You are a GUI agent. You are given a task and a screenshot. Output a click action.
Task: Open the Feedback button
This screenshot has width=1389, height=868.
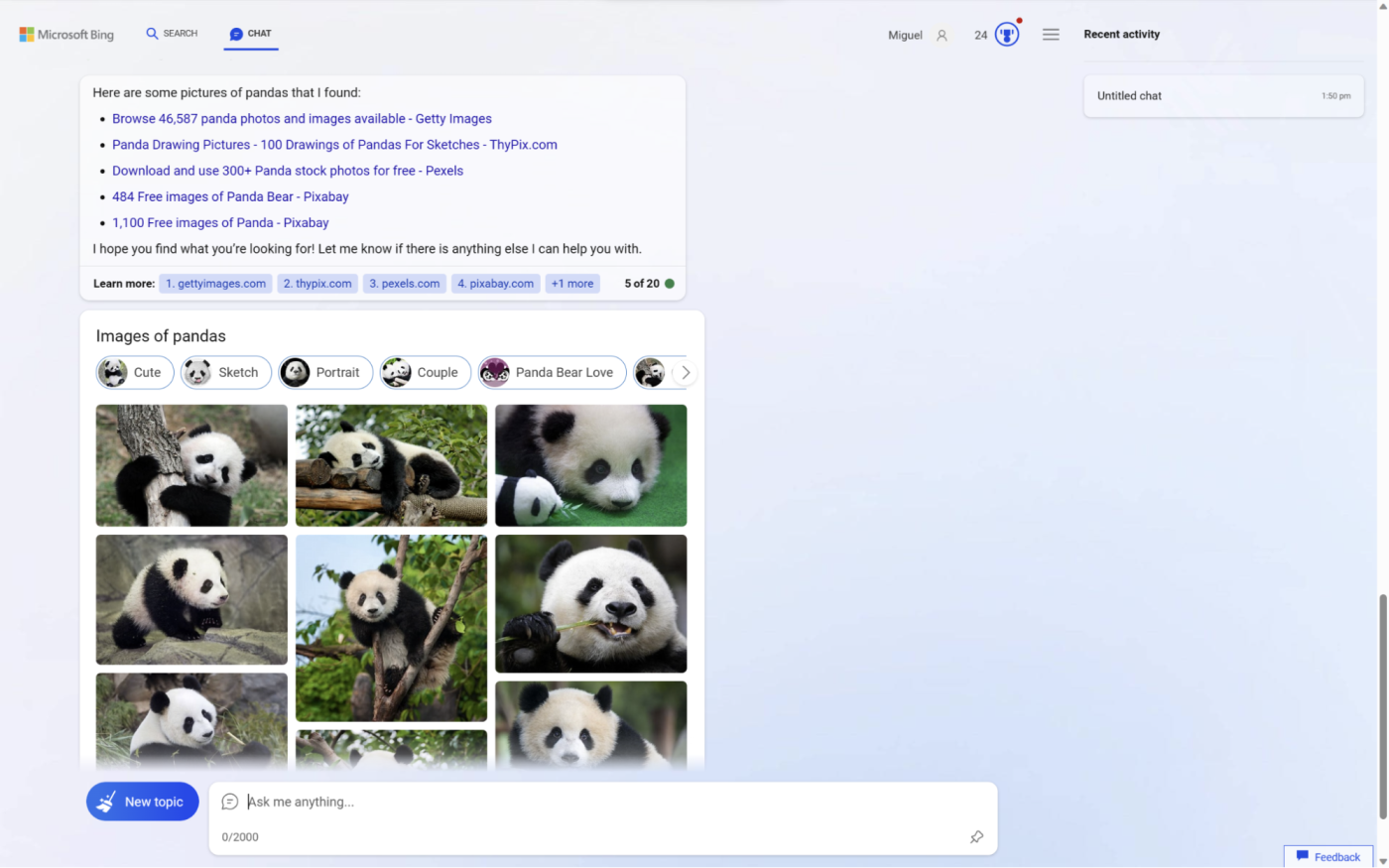1327,857
